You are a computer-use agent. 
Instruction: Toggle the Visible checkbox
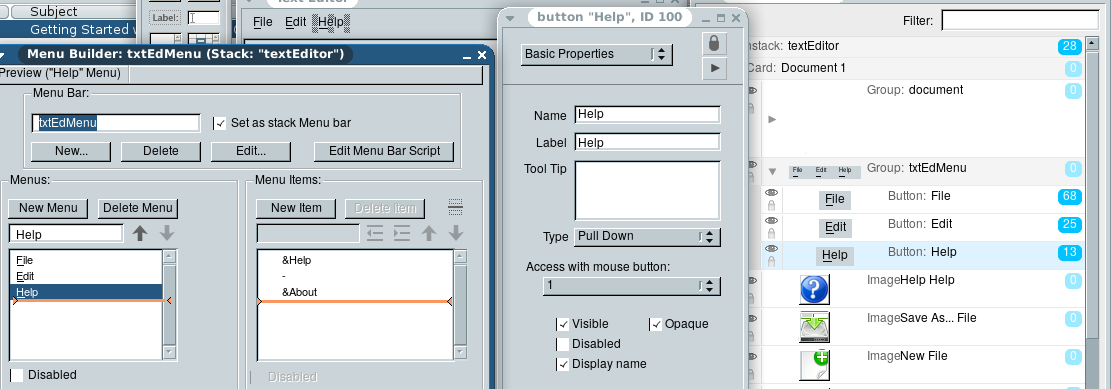tap(563, 325)
